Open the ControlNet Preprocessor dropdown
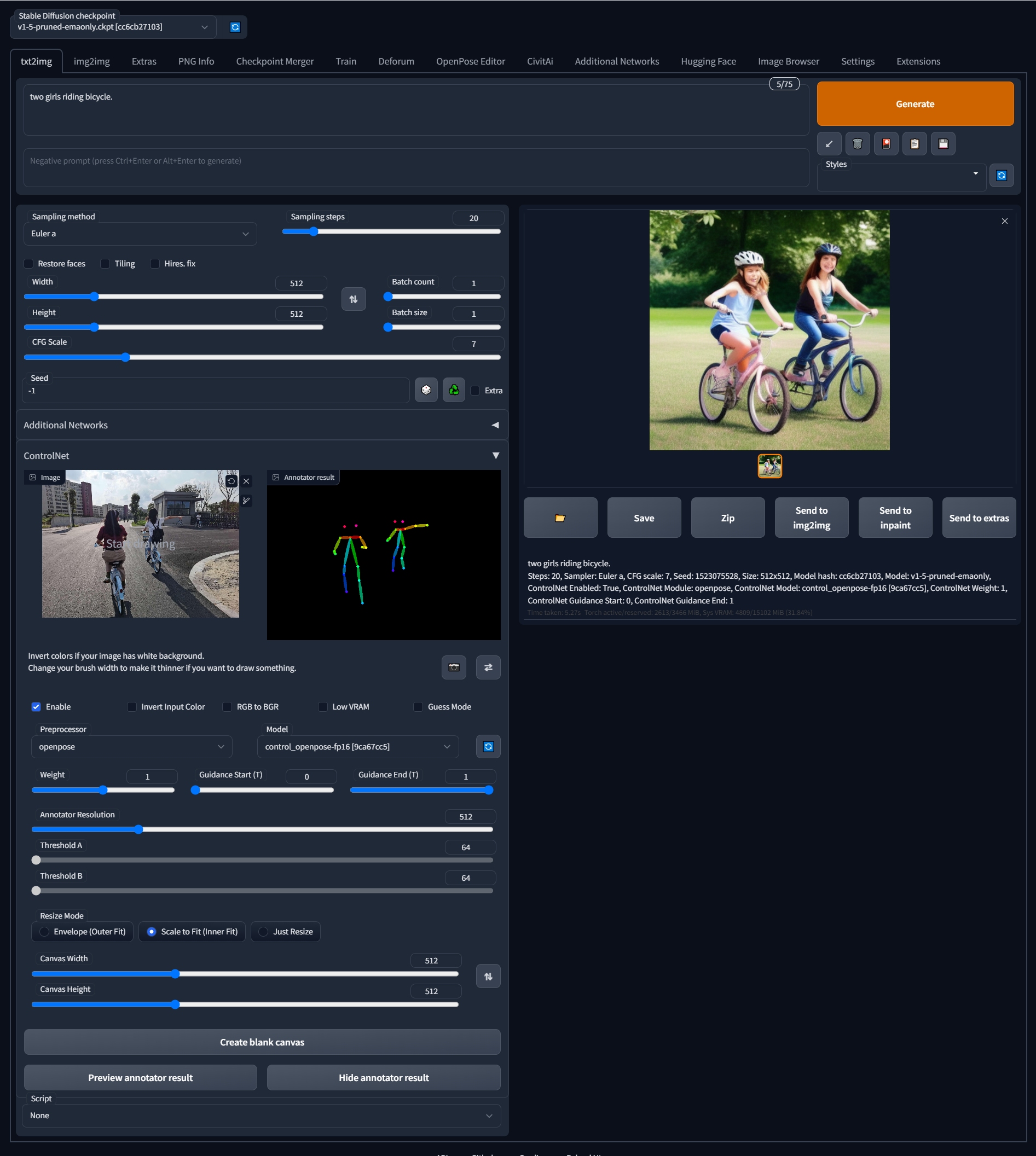 click(131, 746)
